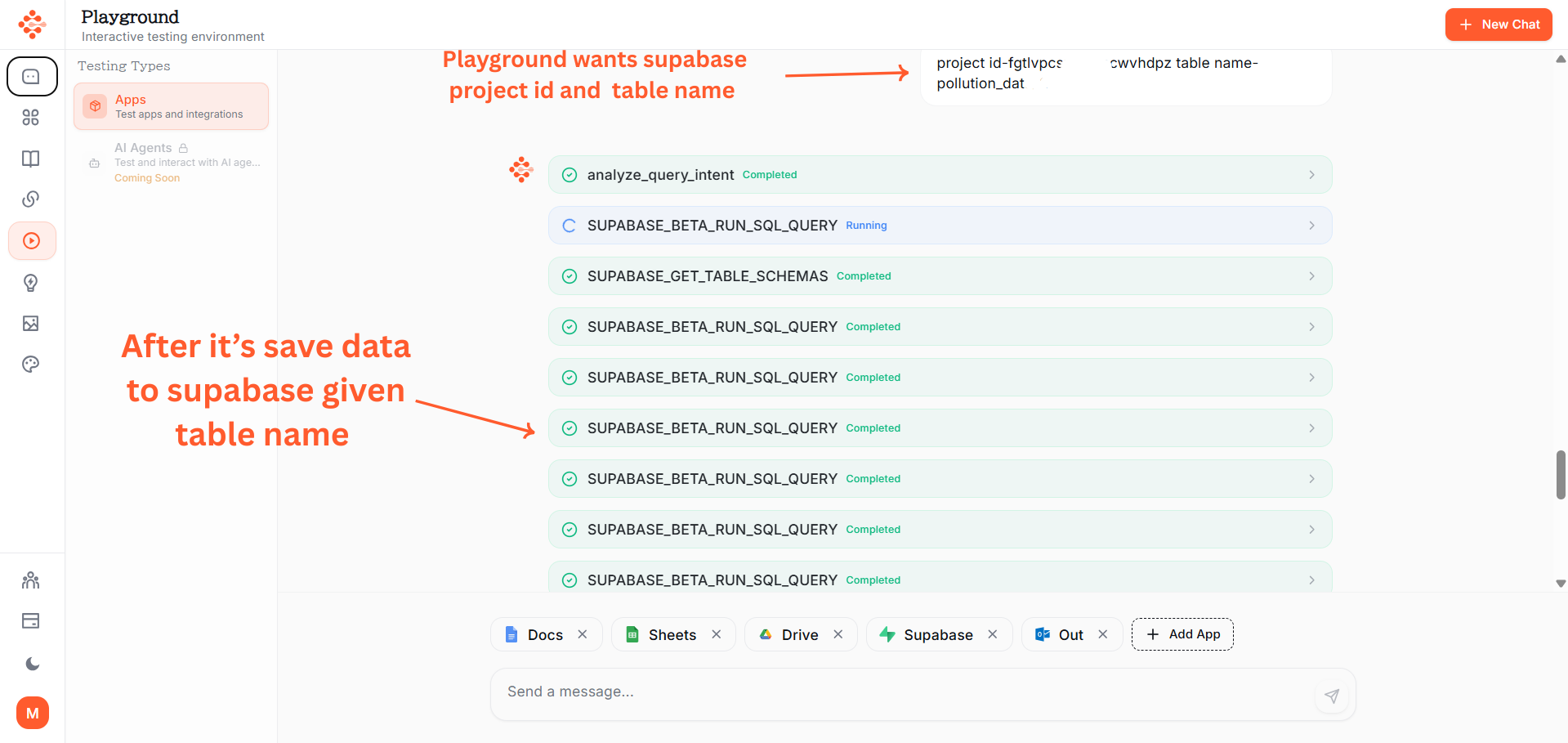Click the Add App button
Image resolution: width=1568 pixels, height=743 pixels.
[1182, 634]
